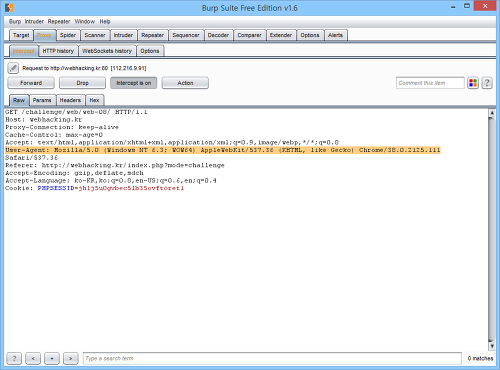Select the Proxy tab

[x=44, y=35]
